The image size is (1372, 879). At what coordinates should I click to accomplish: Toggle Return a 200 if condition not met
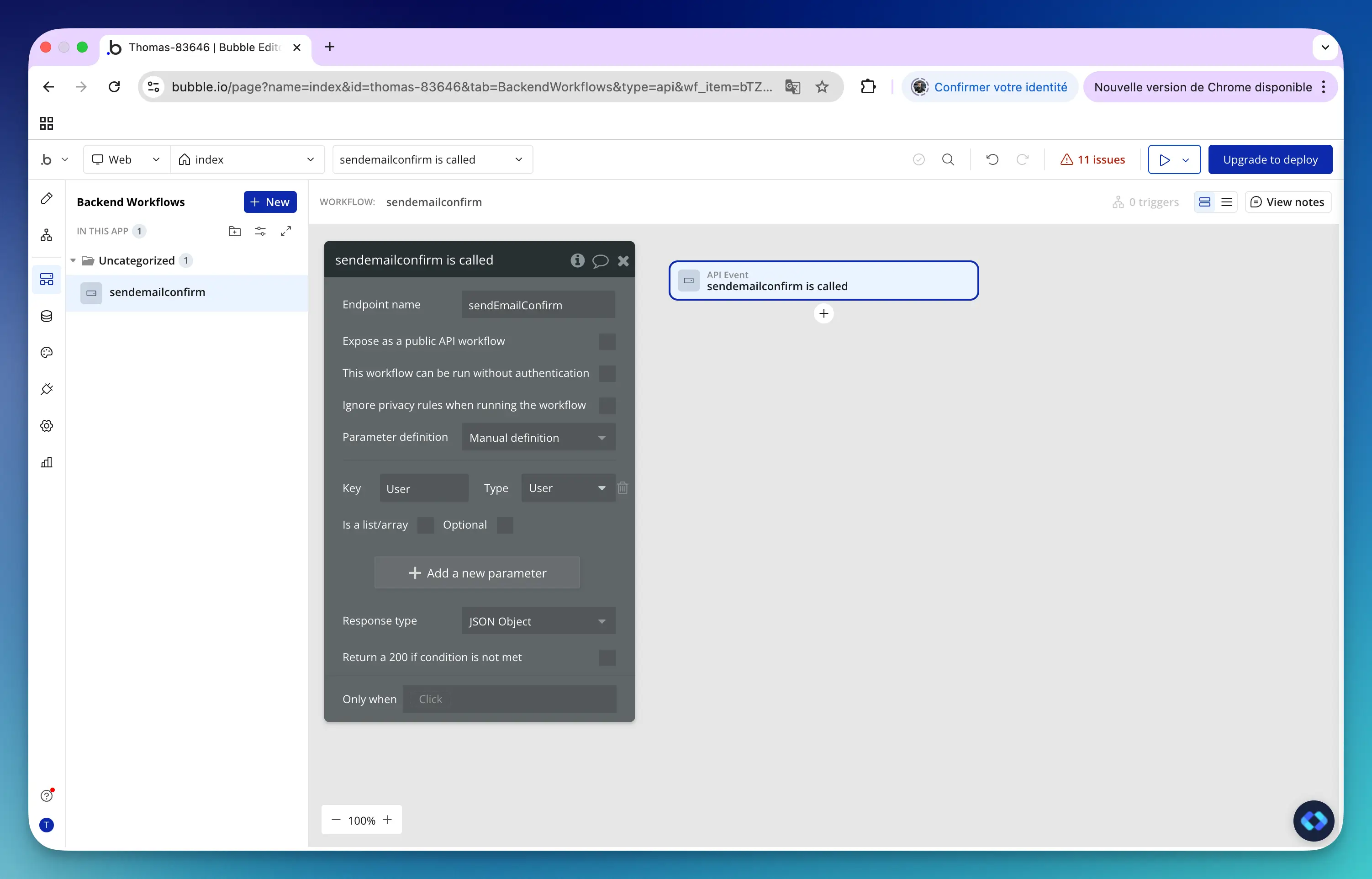pyautogui.click(x=607, y=657)
